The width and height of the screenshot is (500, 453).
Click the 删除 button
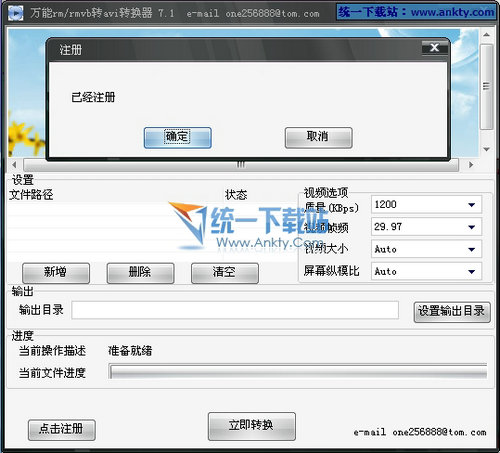[140, 273]
